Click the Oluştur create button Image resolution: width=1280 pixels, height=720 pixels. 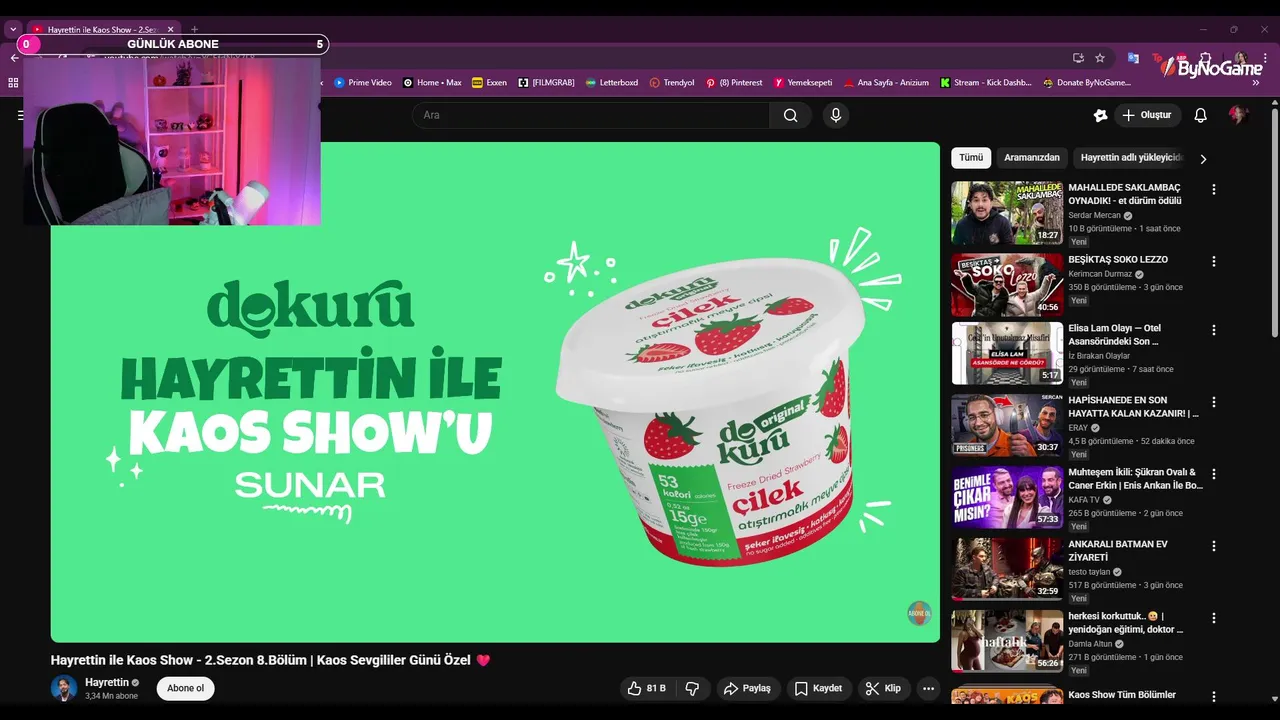(1146, 115)
